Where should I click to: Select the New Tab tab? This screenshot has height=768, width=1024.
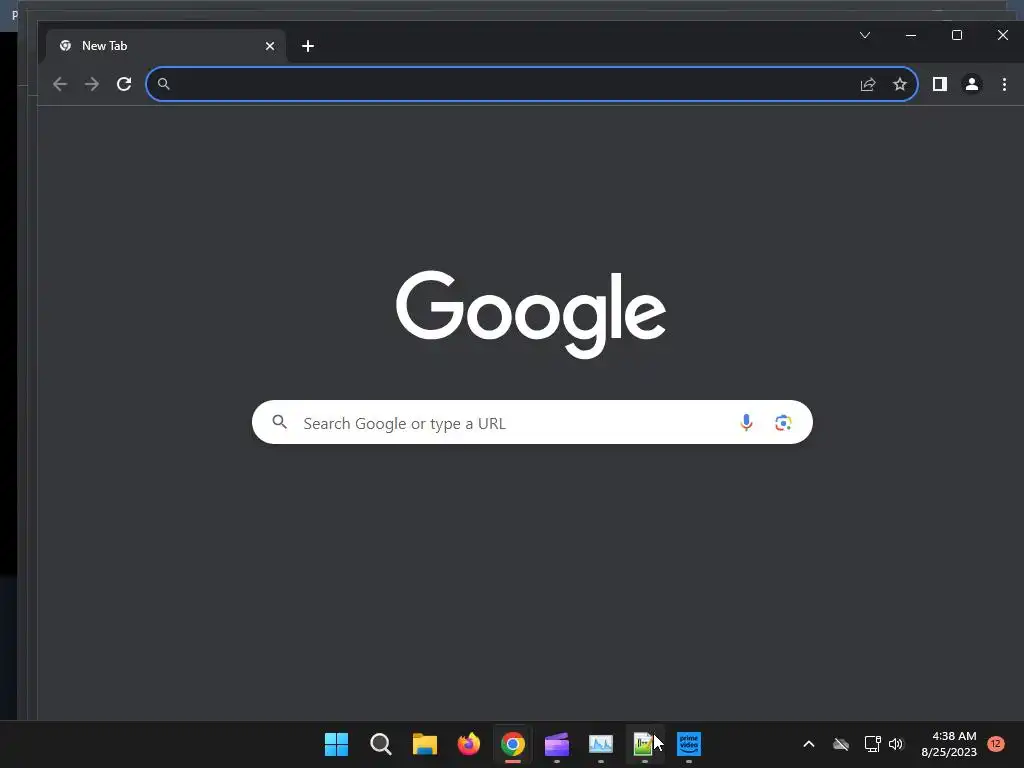click(x=166, y=46)
